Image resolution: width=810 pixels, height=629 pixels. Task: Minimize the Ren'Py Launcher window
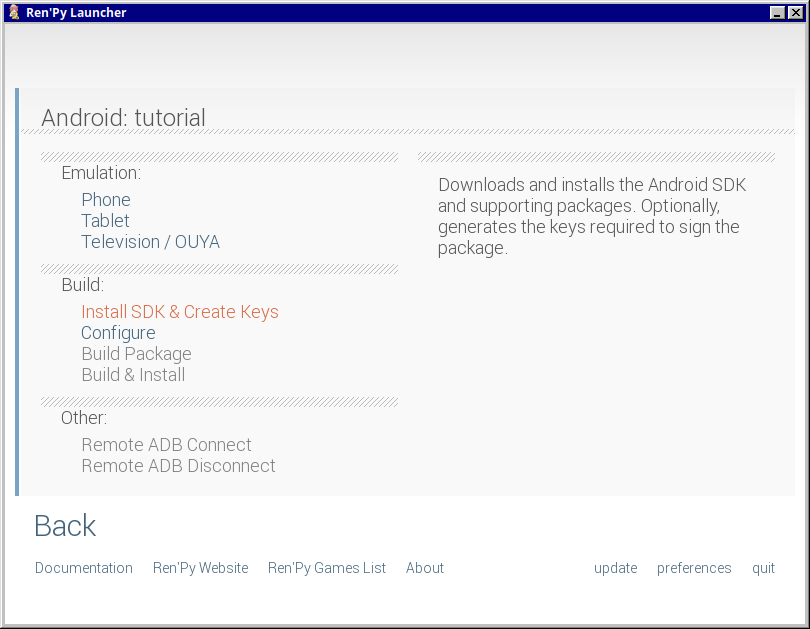tap(777, 13)
